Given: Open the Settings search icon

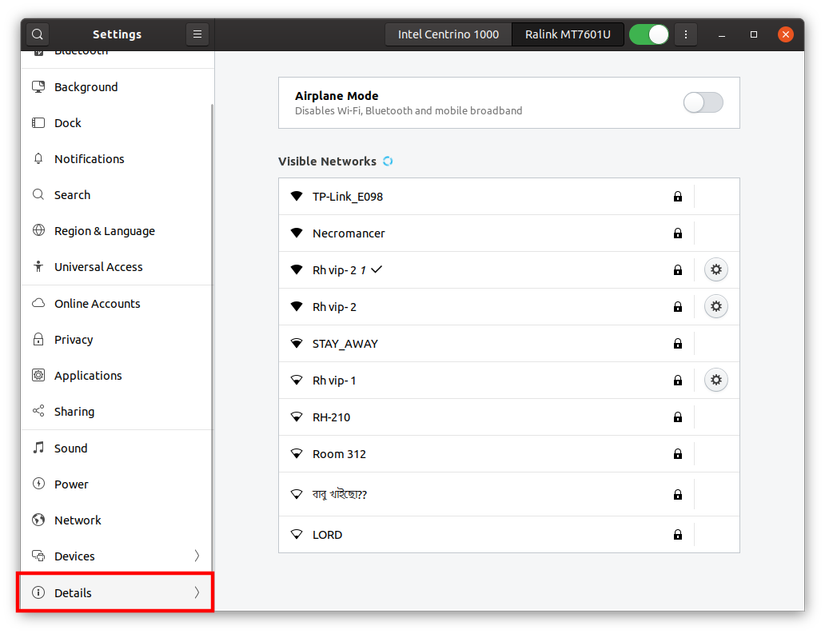Looking at the screenshot, I should (37, 34).
